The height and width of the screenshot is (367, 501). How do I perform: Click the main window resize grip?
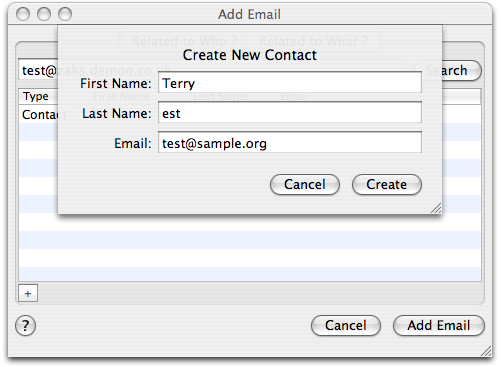[486, 351]
